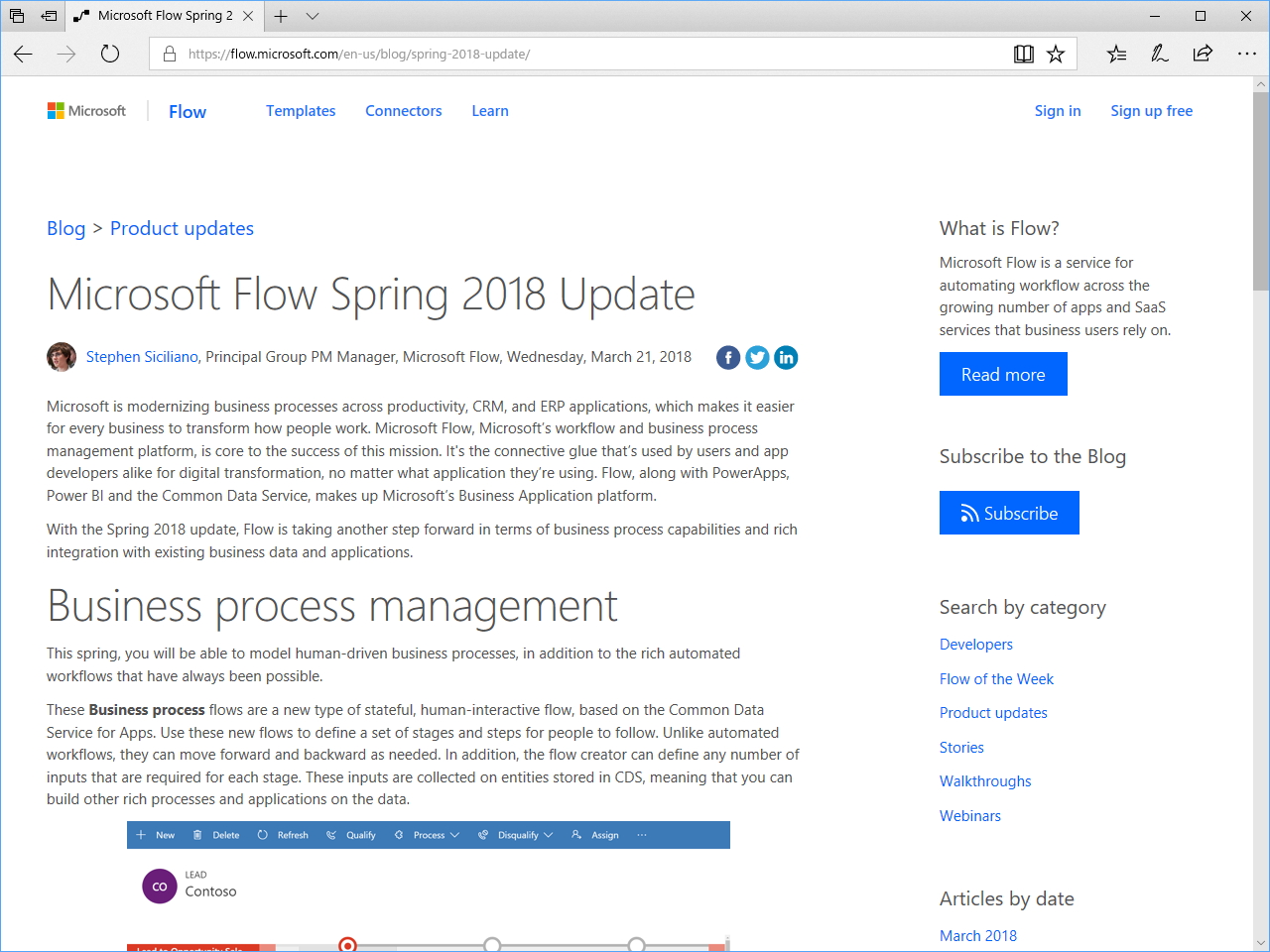
Task: Click the Microsoft logo
Action: coord(86,110)
